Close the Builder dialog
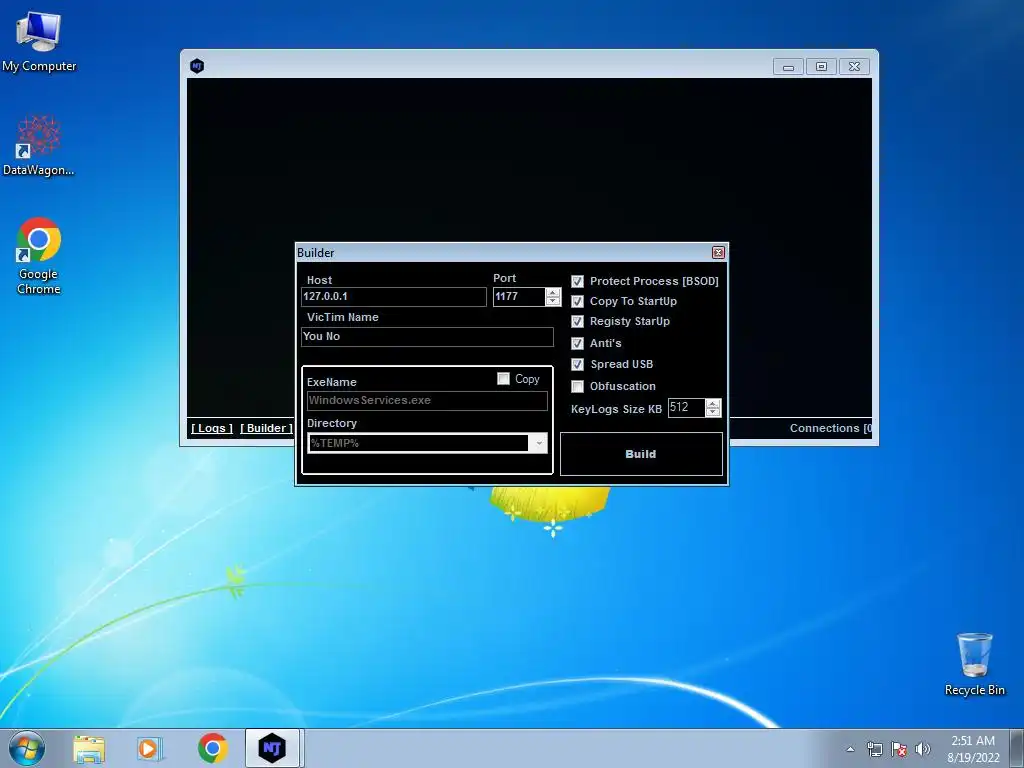 tap(718, 253)
